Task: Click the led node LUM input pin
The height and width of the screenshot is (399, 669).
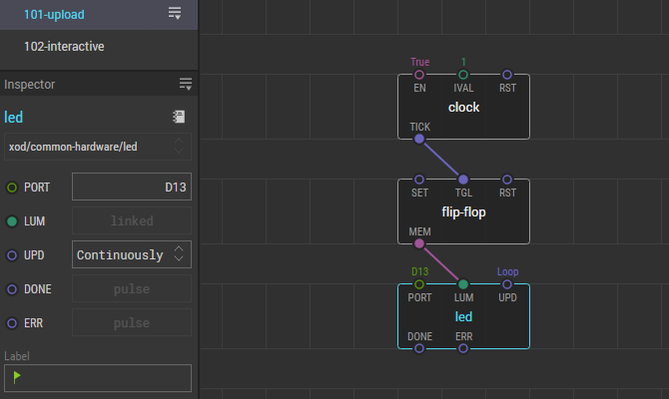Action: coord(463,284)
